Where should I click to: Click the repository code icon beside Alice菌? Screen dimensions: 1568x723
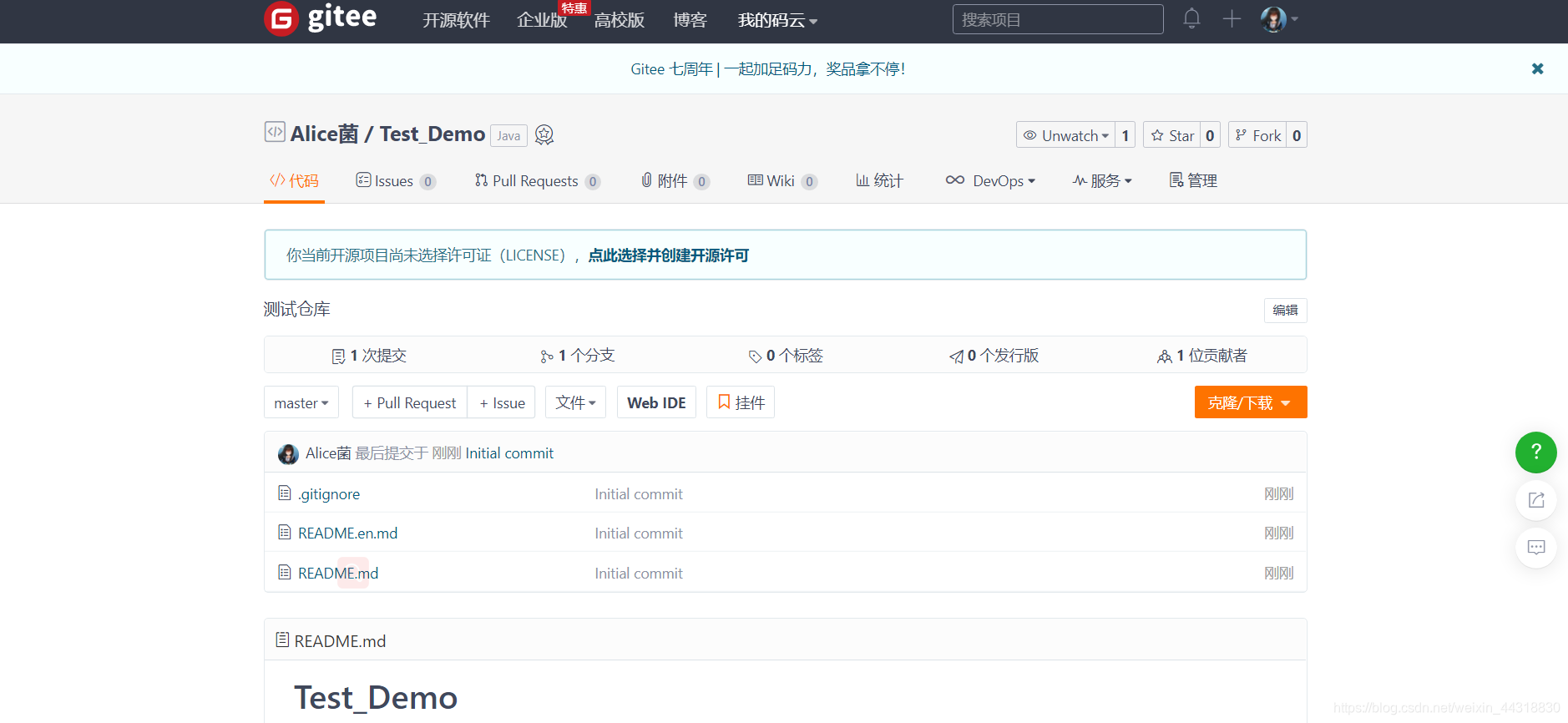(x=275, y=132)
